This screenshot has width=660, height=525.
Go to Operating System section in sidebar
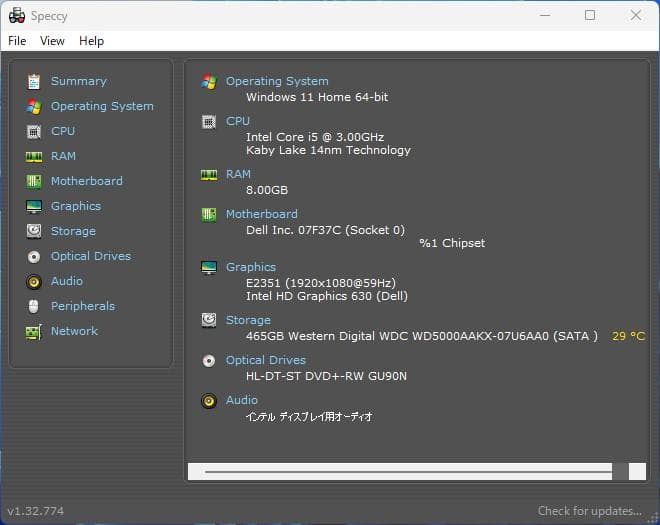pos(102,106)
